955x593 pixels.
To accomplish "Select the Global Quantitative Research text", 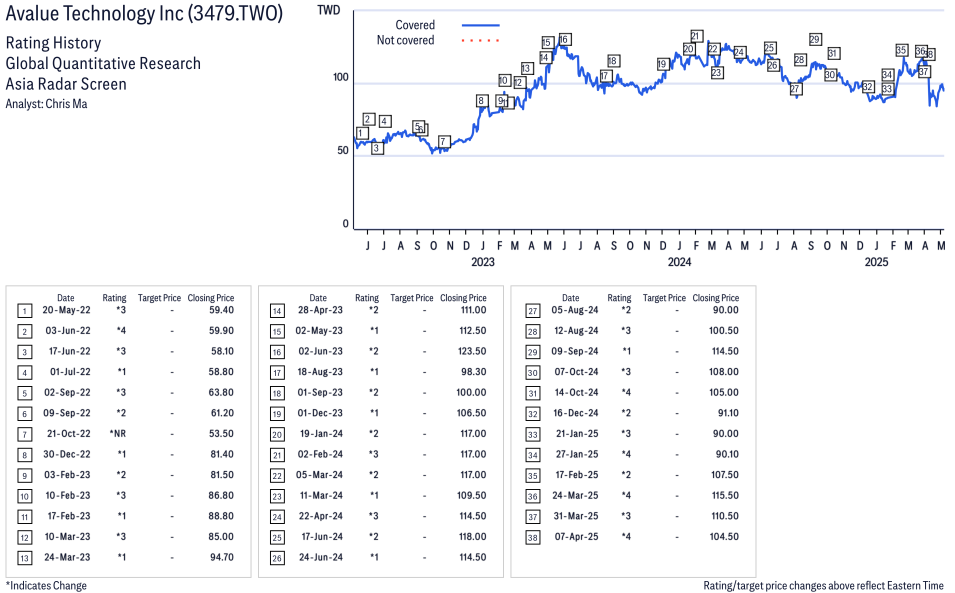I will (104, 63).
